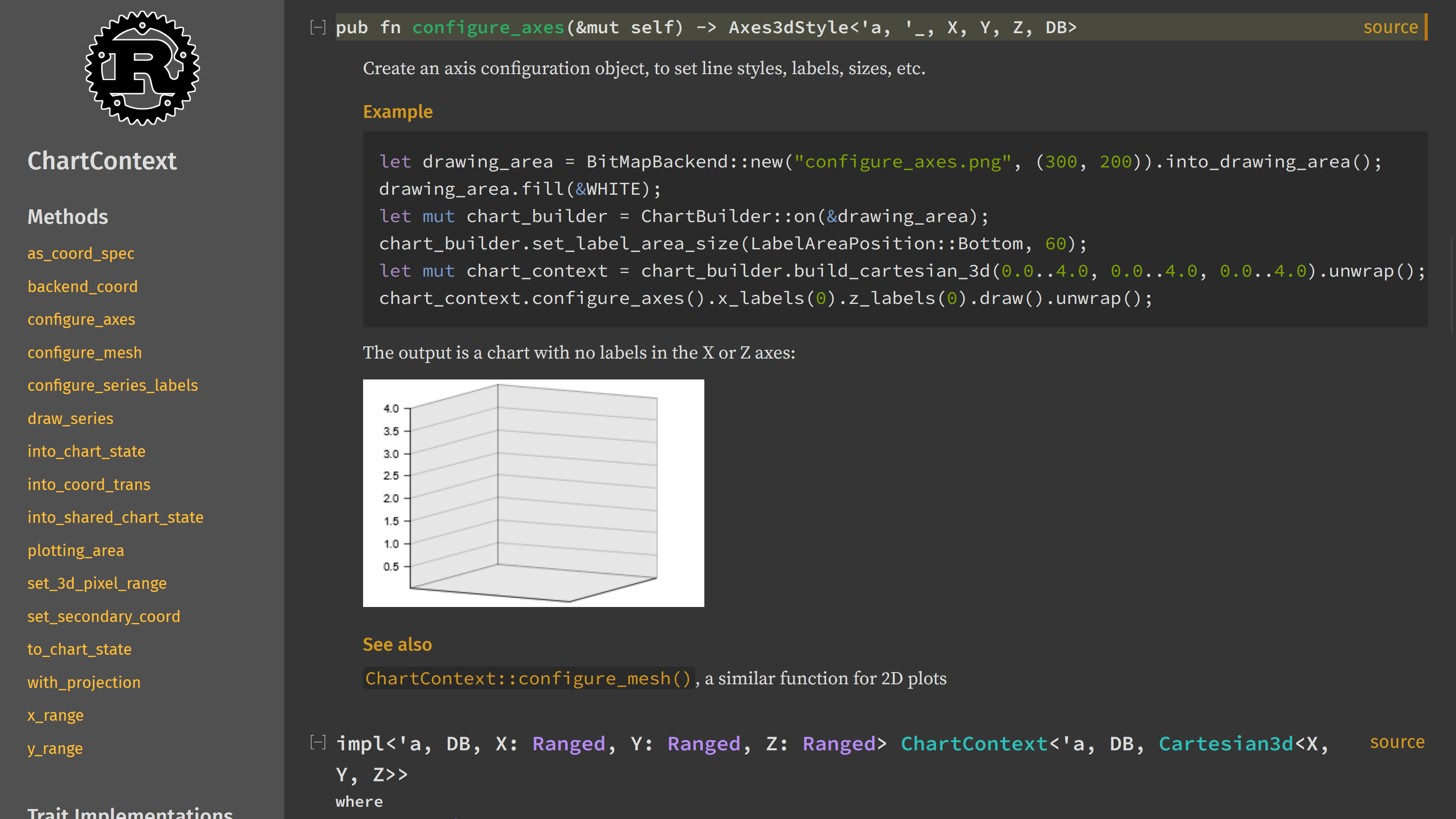
Task: Open ChartContext heading in the sidebar
Action: coord(102,161)
